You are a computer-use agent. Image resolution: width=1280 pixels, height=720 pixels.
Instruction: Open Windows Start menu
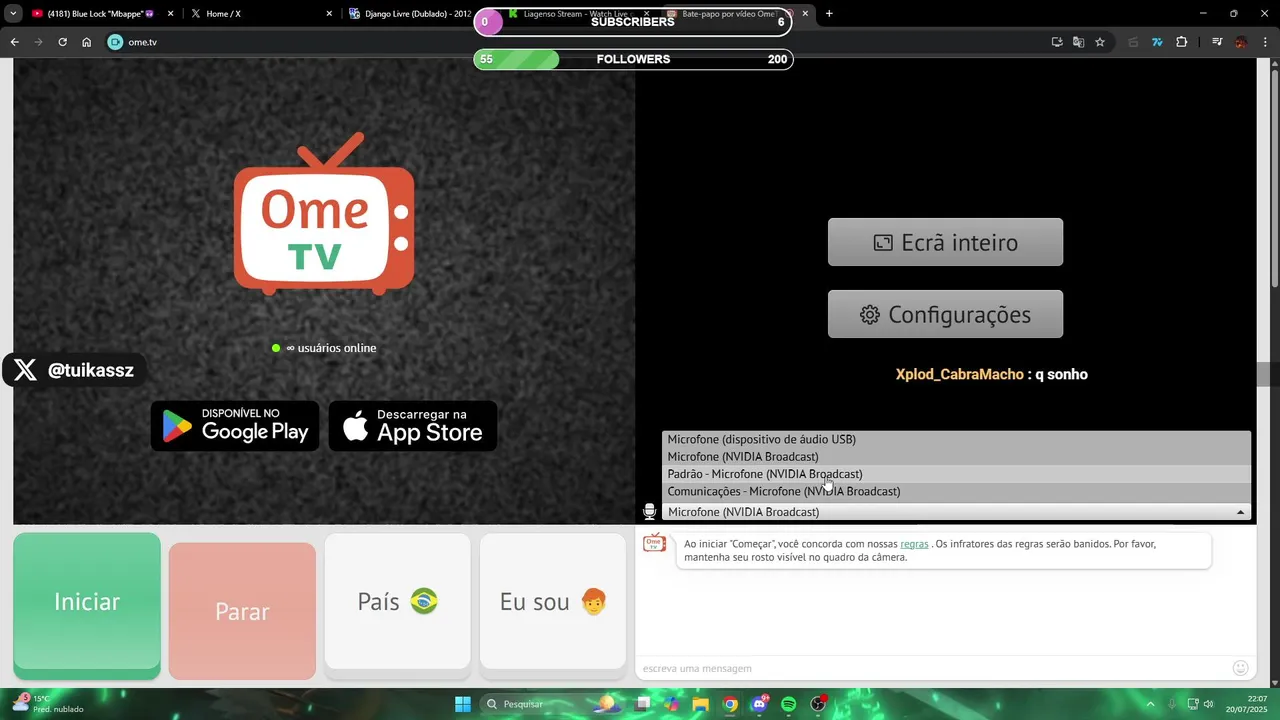(x=463, y=704)
